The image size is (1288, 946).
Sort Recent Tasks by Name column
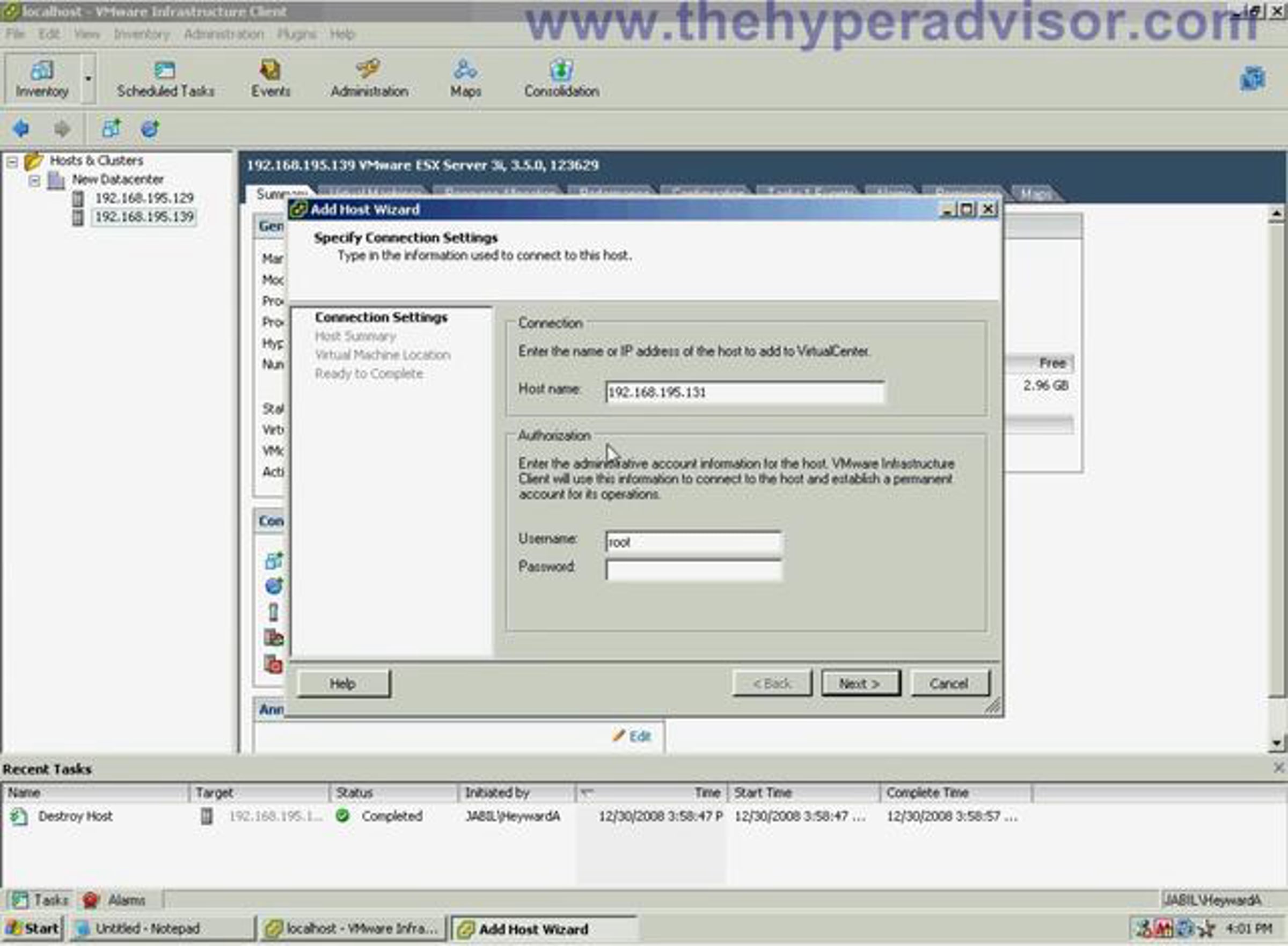(96, 793)
